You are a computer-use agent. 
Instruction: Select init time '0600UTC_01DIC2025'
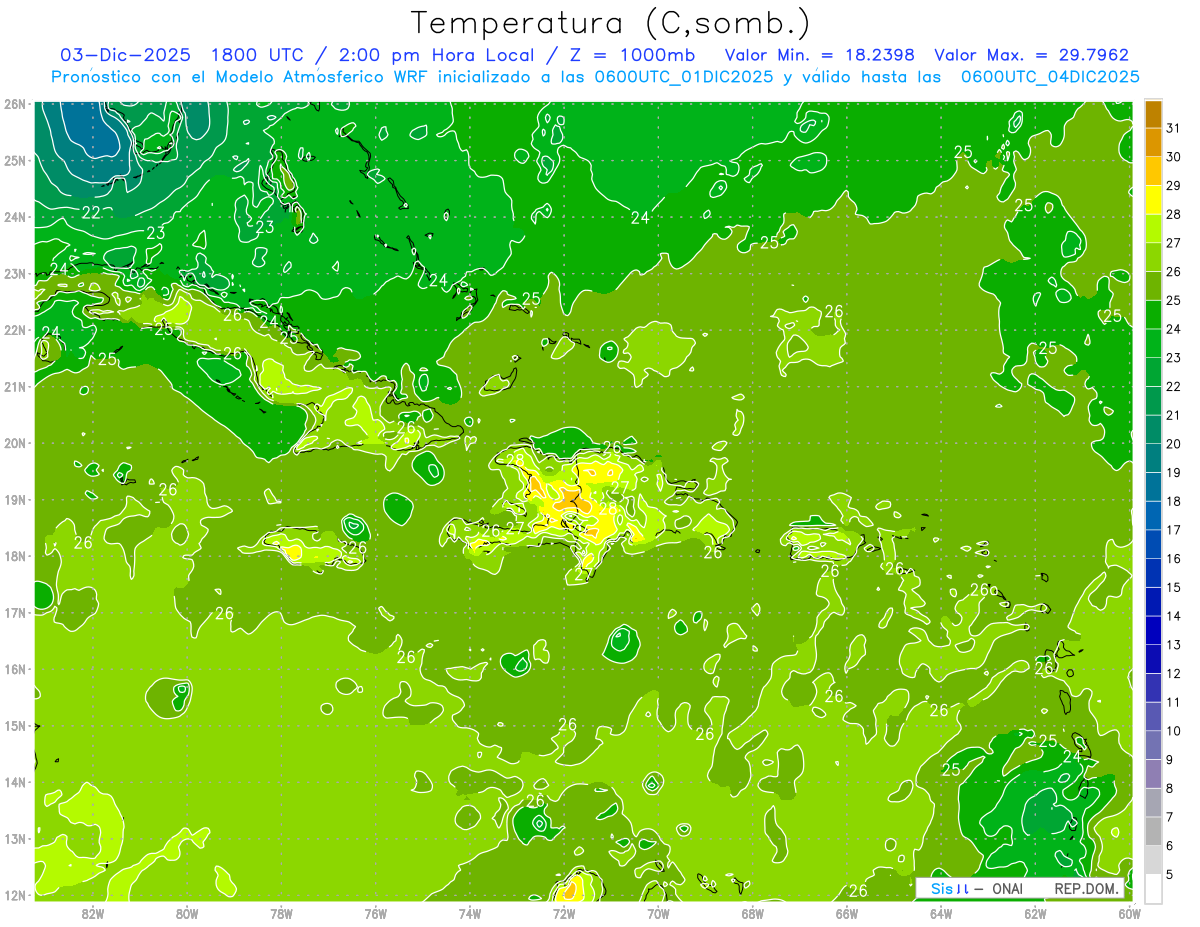(683, 77)
